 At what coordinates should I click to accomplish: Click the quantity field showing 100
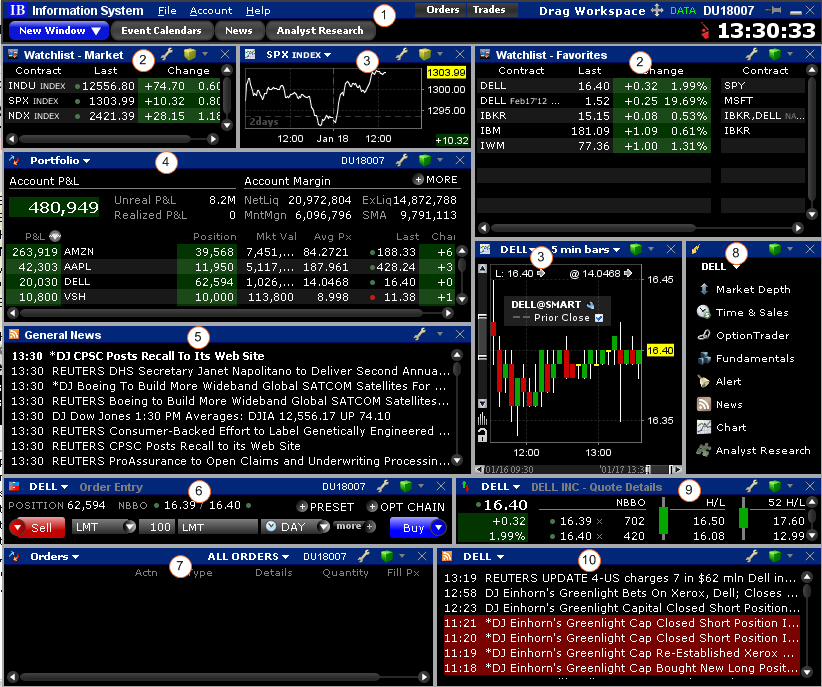156,526
